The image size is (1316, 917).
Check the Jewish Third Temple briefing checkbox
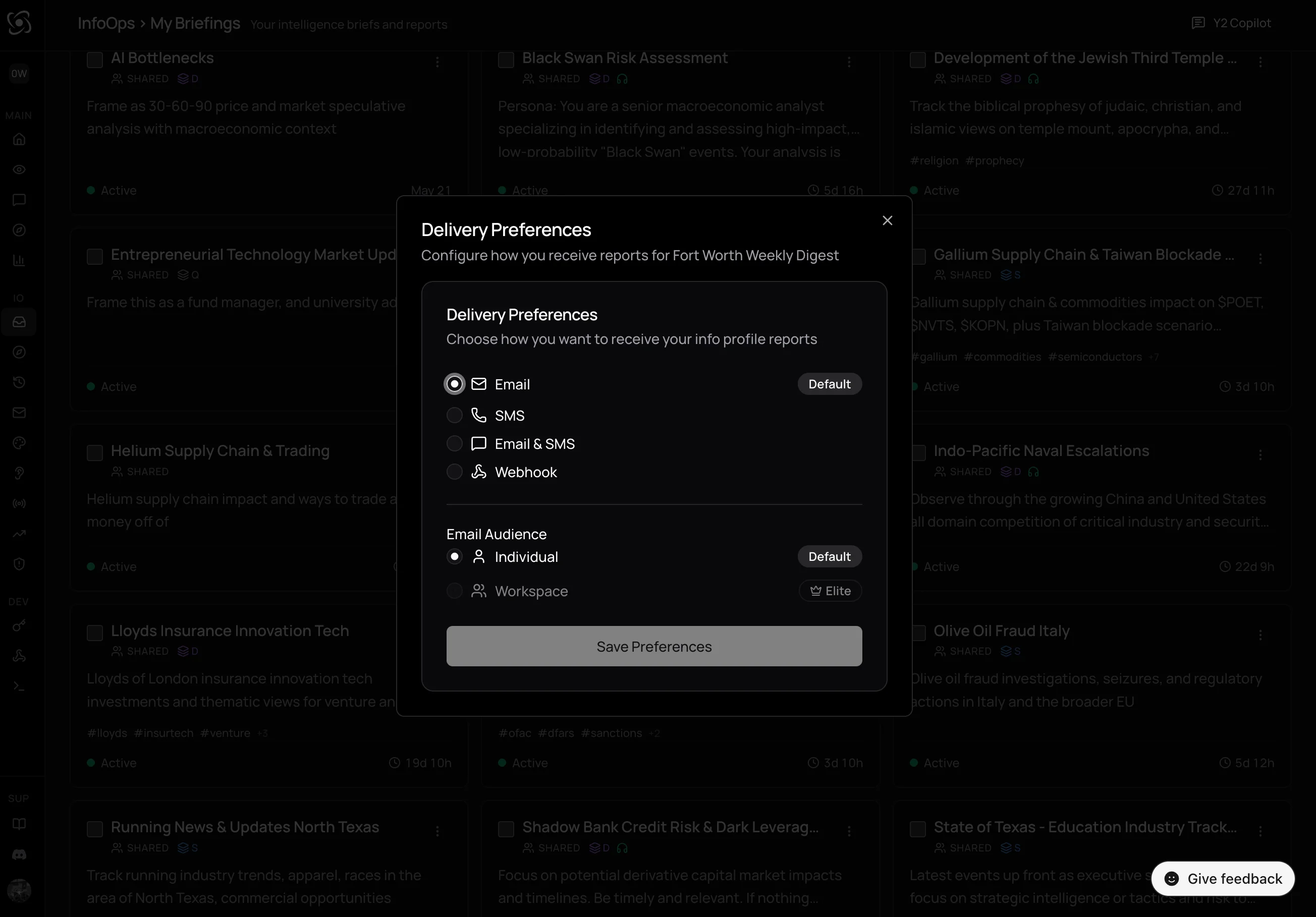click(918, 60)
